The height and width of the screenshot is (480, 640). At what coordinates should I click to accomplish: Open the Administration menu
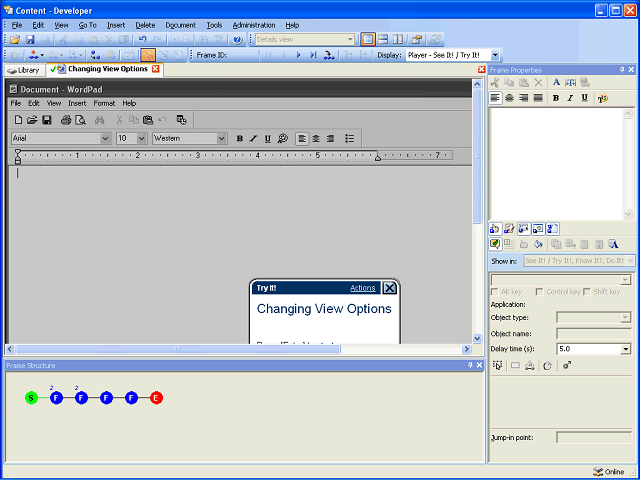tap(254, 25)
